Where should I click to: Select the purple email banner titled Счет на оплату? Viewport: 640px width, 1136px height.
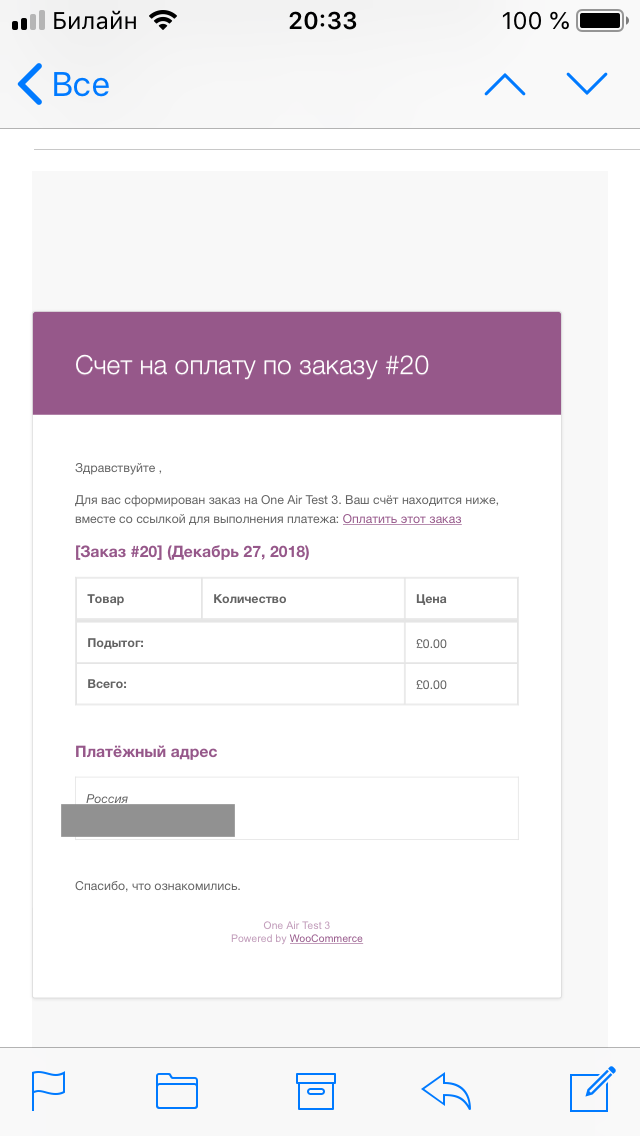(x=297, y=363)
